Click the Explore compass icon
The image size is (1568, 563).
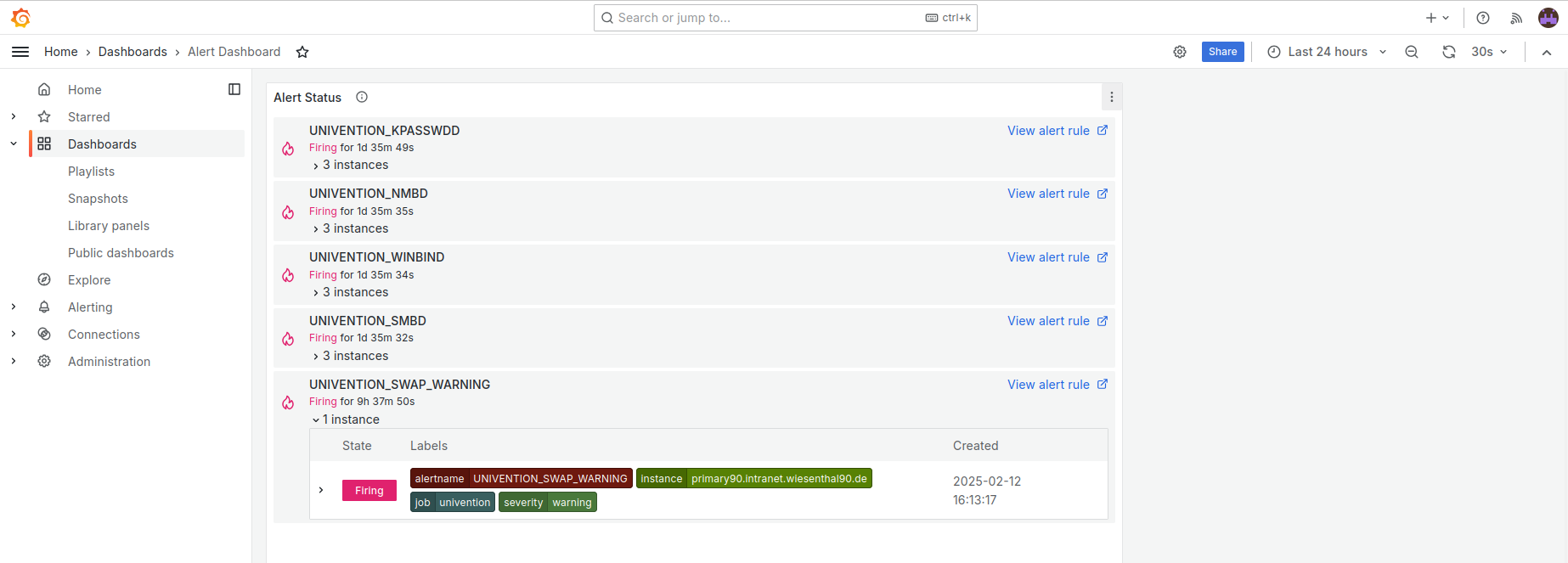coord(44,279)
